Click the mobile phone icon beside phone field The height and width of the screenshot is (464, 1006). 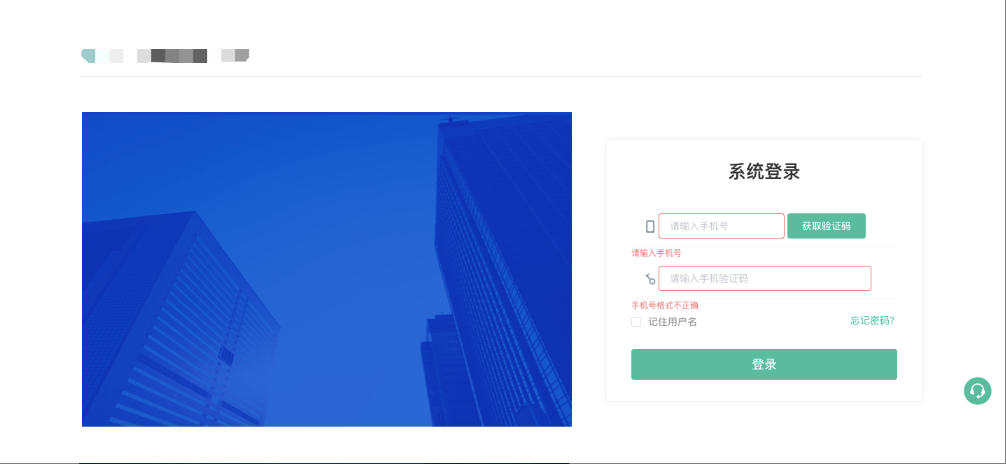click(x=650, y=227)
